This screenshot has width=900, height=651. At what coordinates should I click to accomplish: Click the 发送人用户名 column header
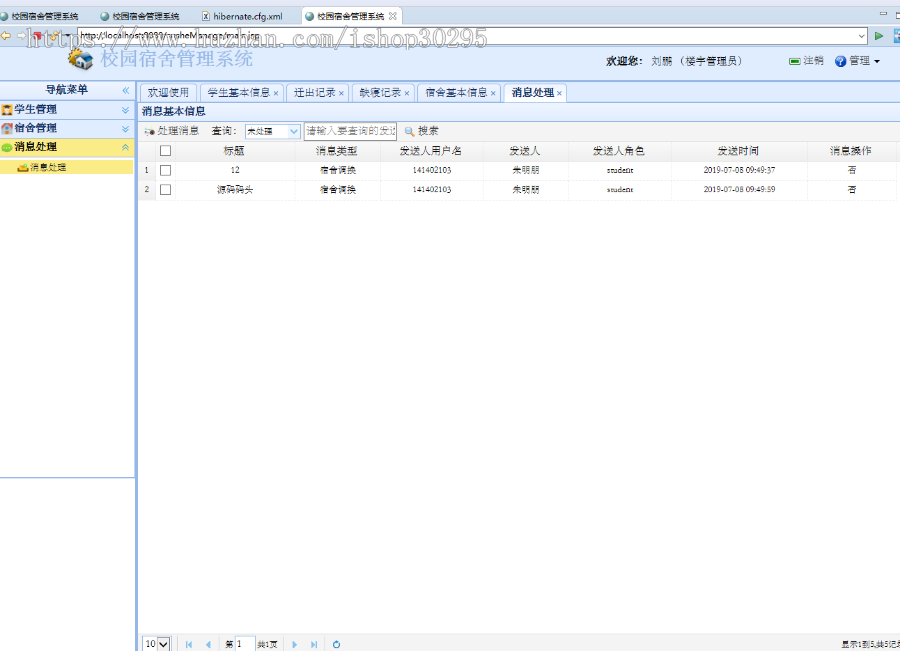pyautogui.click(x=431, y=151)
